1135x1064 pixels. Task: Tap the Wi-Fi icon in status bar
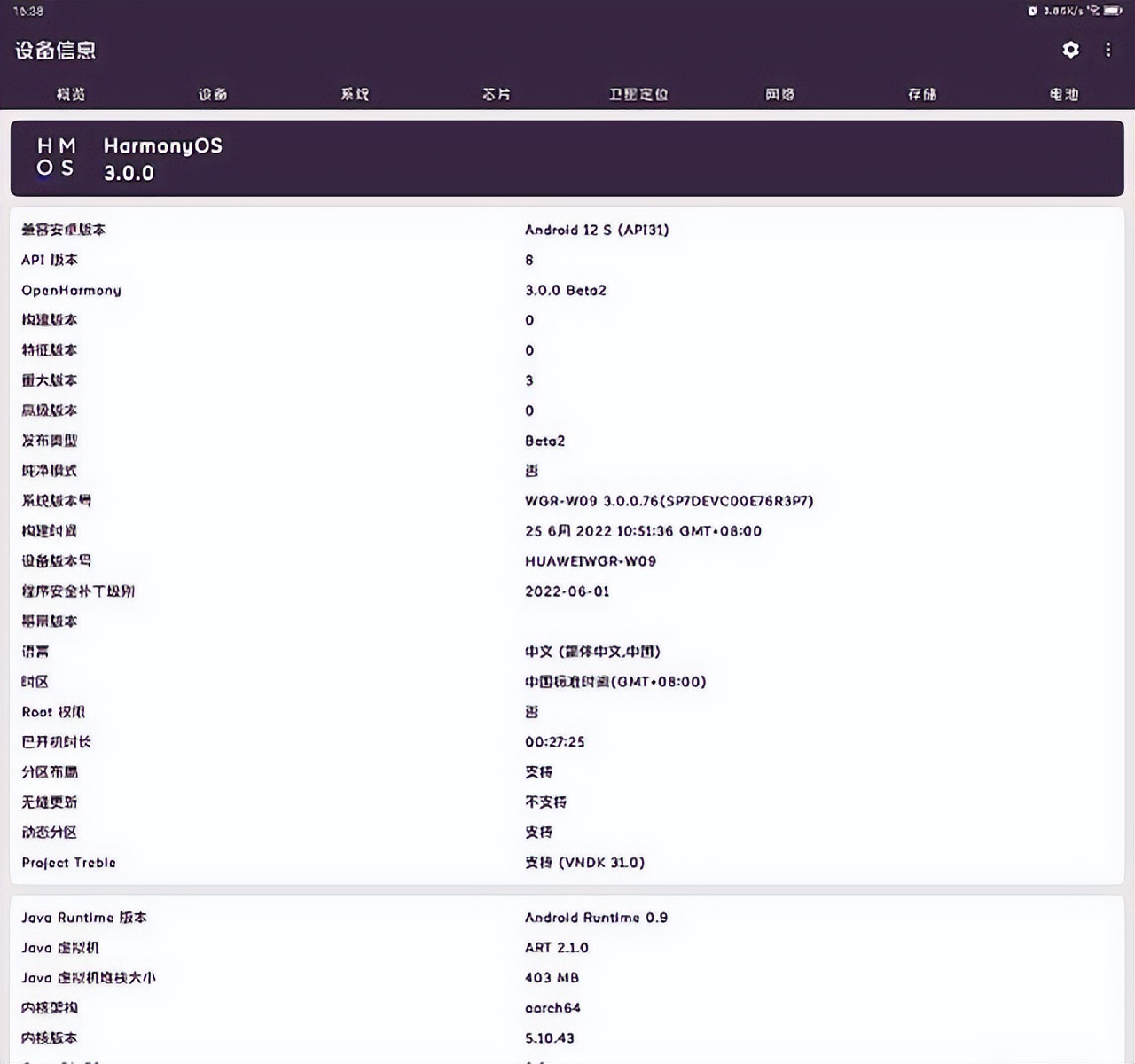(x=1093, y=11)
